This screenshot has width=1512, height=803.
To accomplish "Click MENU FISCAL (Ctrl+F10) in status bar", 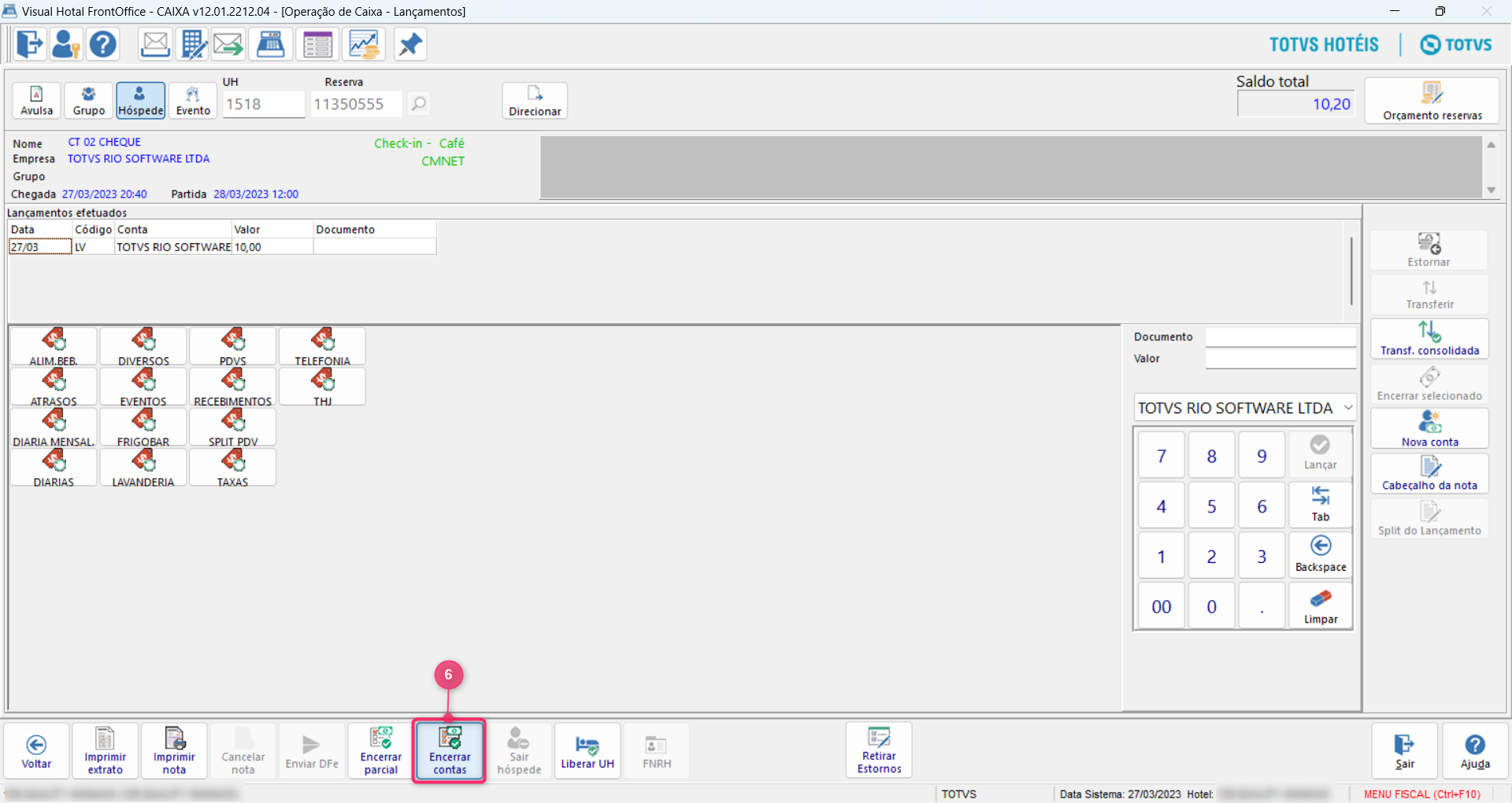I will pyautogui.click(x=1422, y=794).
